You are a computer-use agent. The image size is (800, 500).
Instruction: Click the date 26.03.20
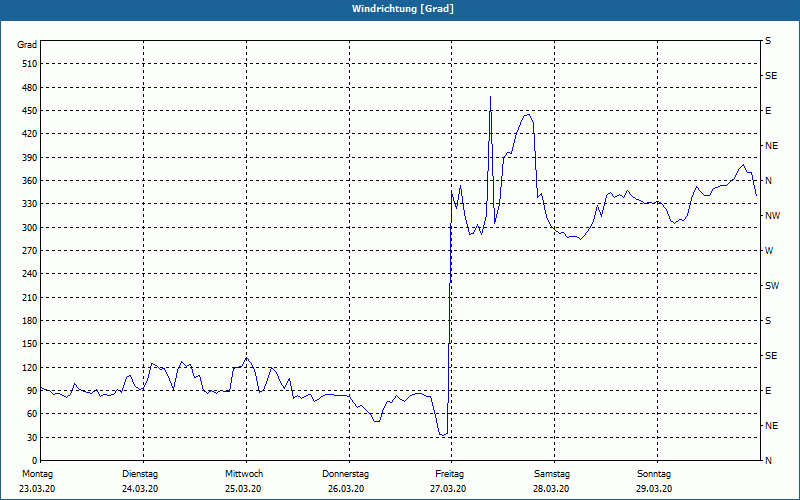(x=346, y=489)
